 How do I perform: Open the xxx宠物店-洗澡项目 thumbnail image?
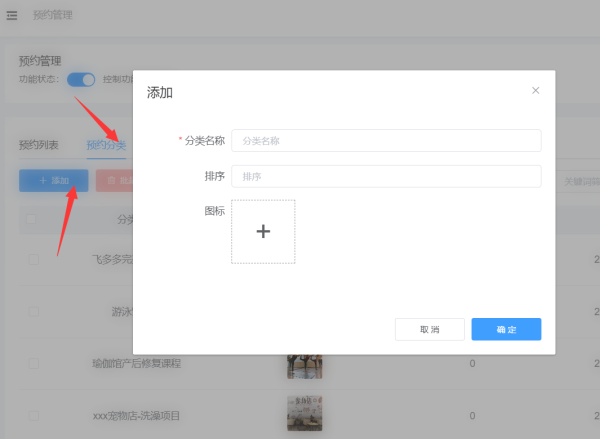(305, 413)
